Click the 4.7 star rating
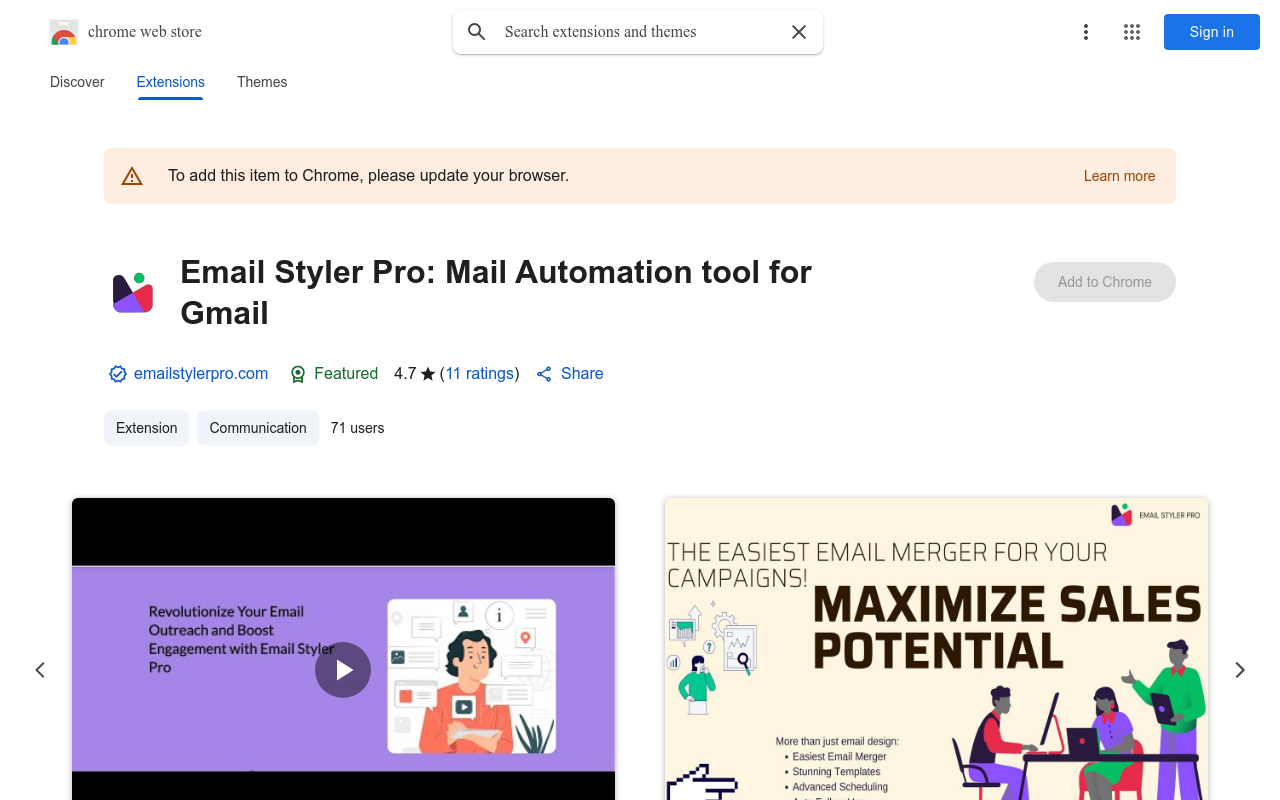 415,374
